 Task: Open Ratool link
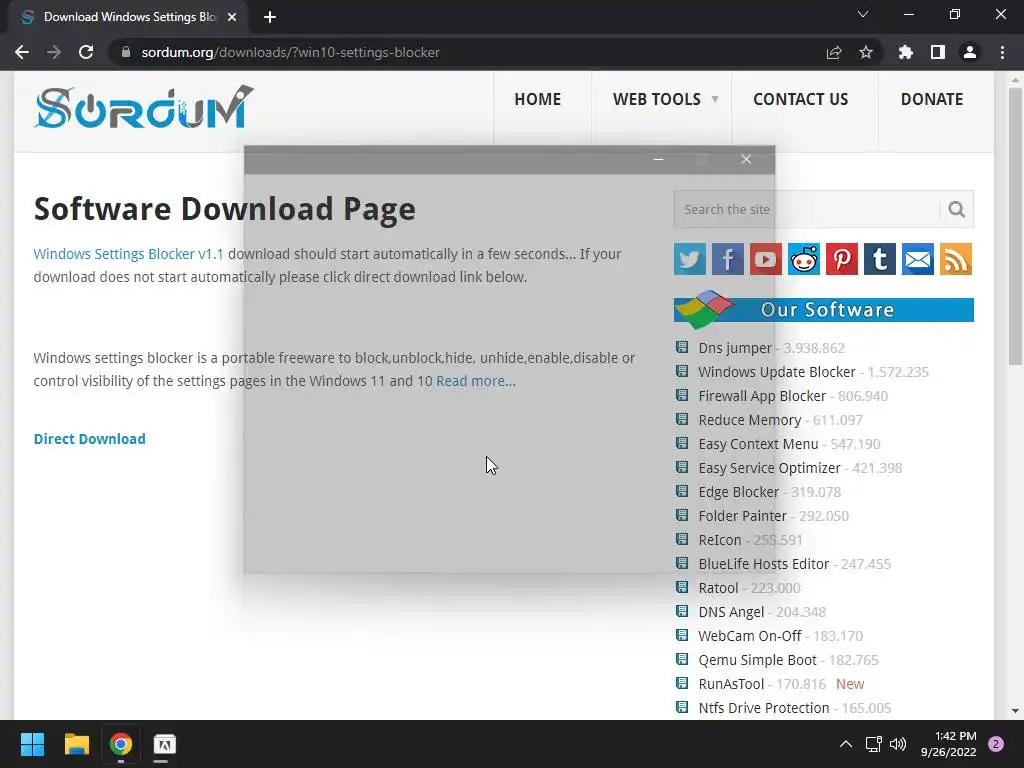click(x=718, y=588)
